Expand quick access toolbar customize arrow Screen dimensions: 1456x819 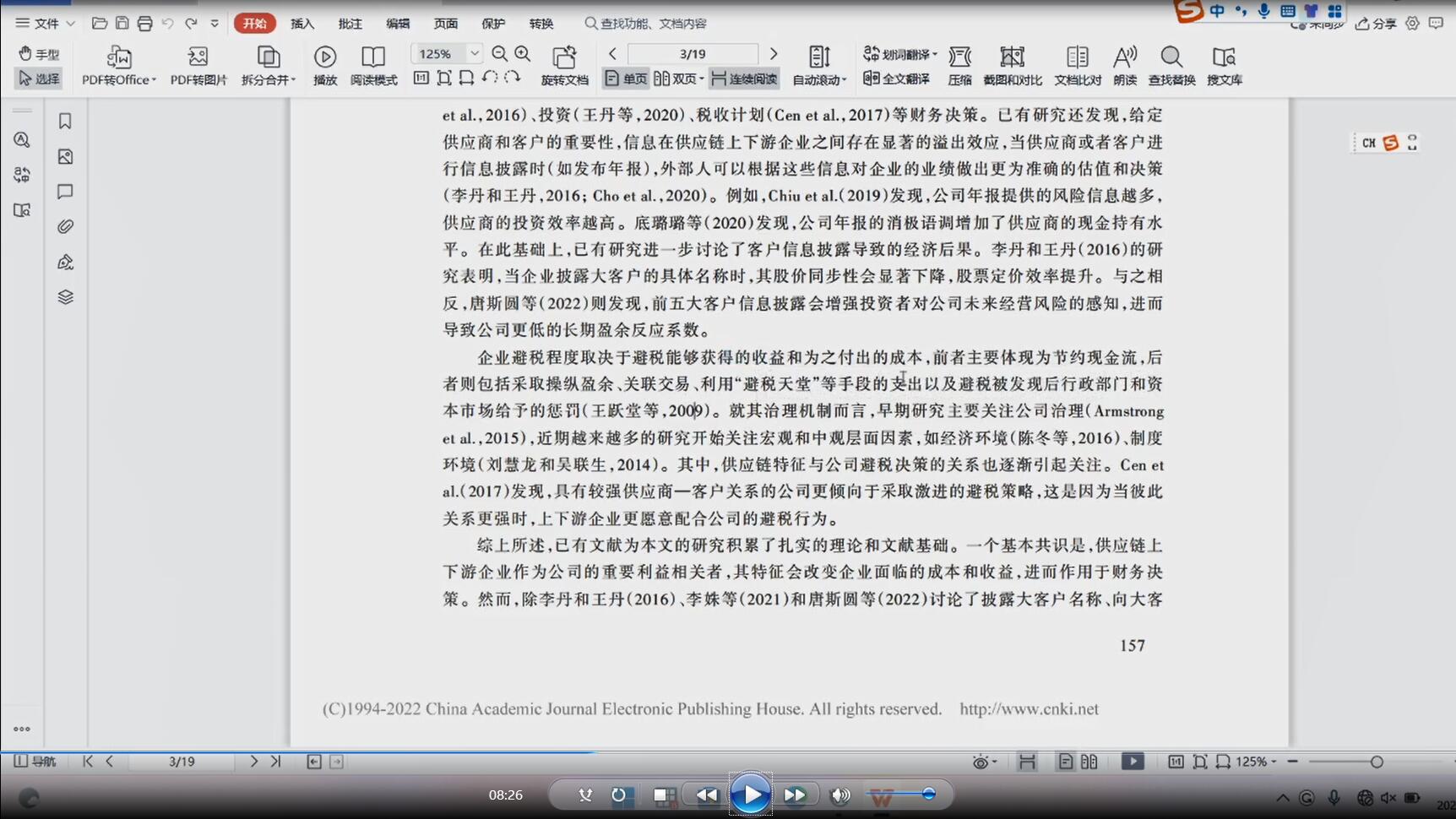(215, 24)
